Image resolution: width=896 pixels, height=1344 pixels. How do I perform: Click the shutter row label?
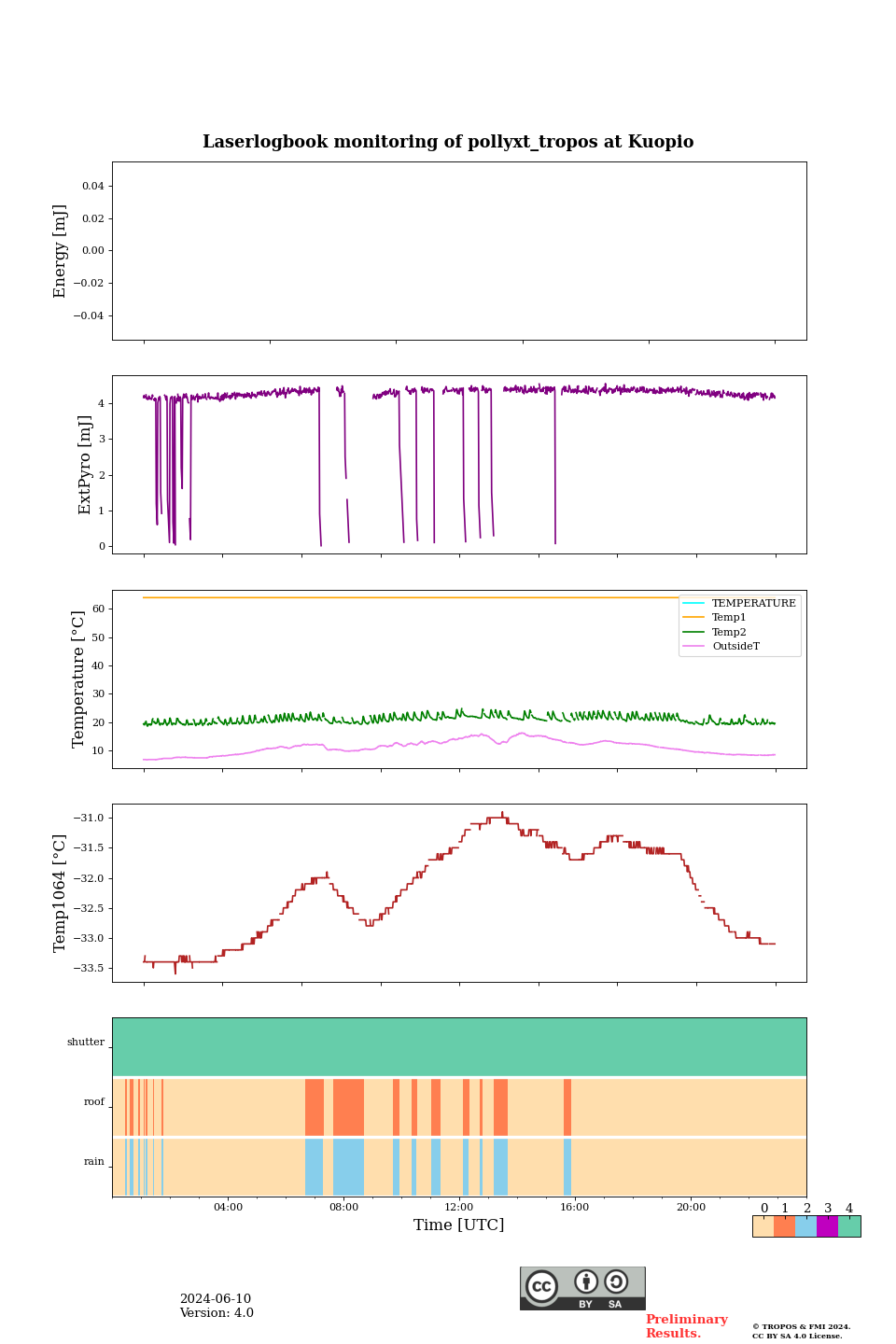click(86, 1043)
